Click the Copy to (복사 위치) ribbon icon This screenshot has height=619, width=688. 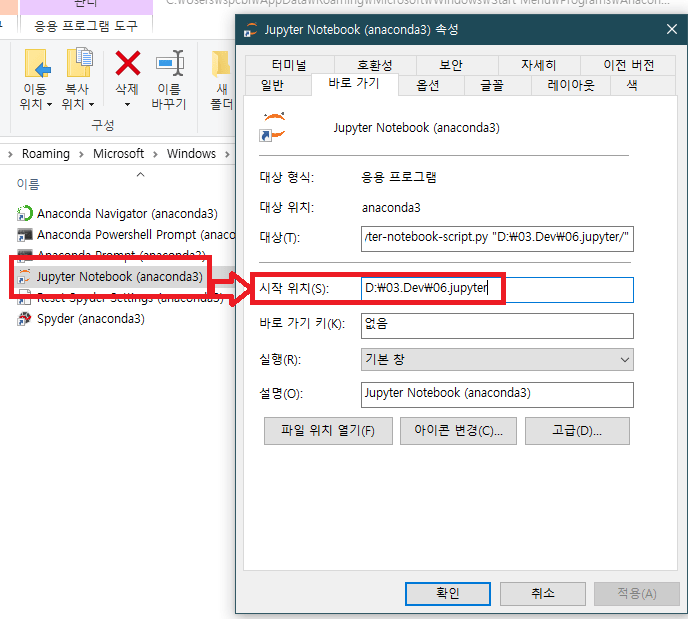79,63
